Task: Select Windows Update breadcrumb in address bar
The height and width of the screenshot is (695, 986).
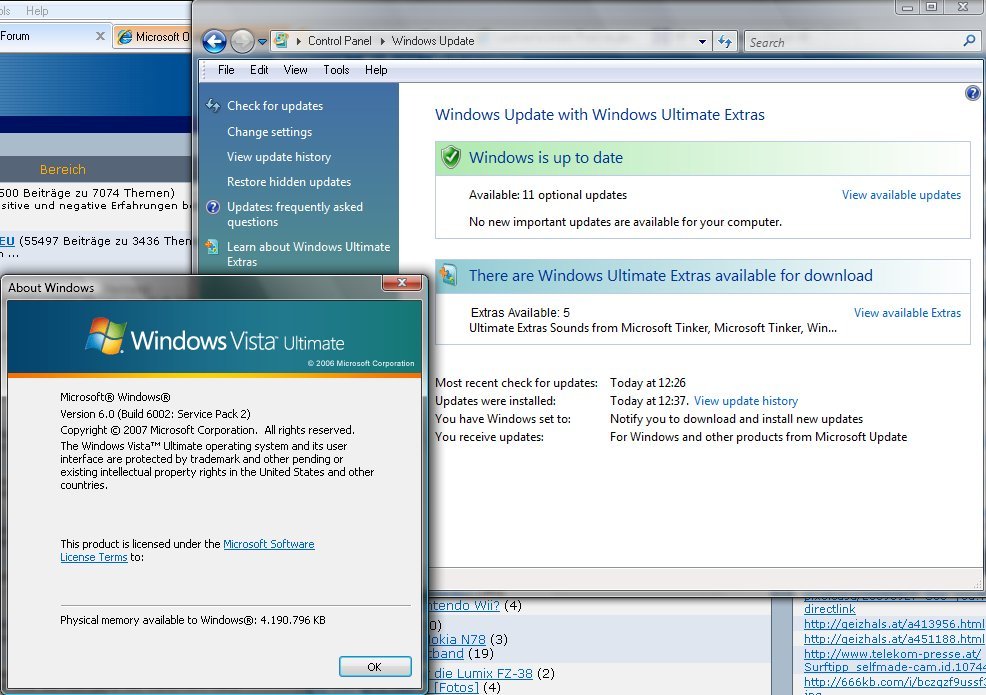Action: pyautogui.click(x=433, y=41)
